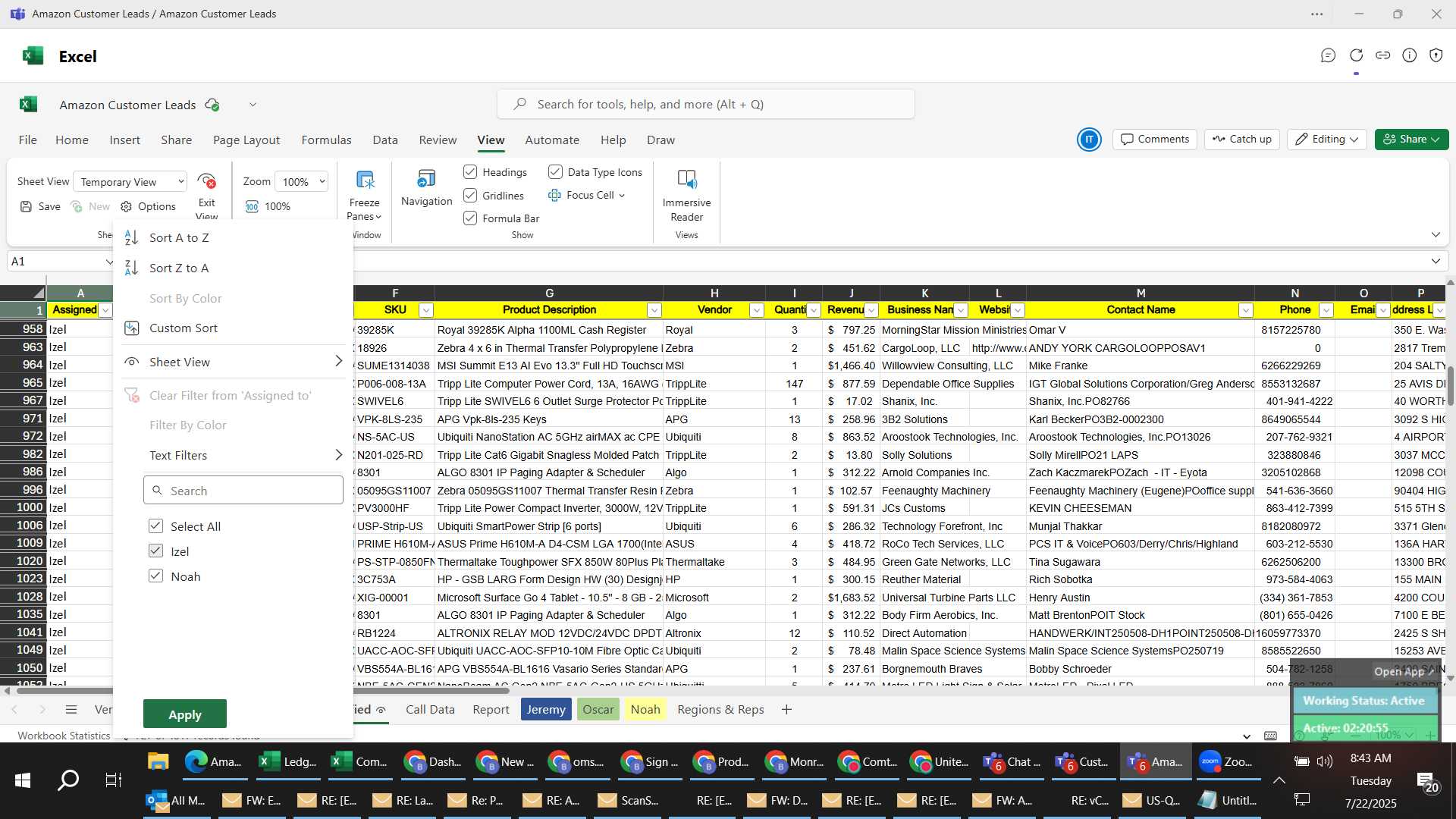Screen dimensions: 1456x819
Task: Toggle the Gridlines checkbox
Action: [470, 196]
